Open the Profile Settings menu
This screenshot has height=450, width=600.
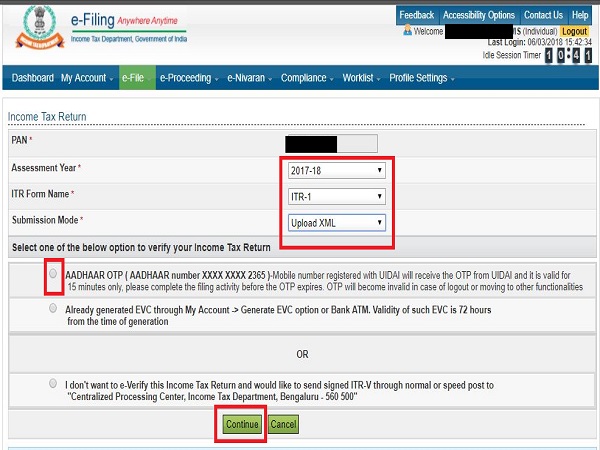(421, 78)
